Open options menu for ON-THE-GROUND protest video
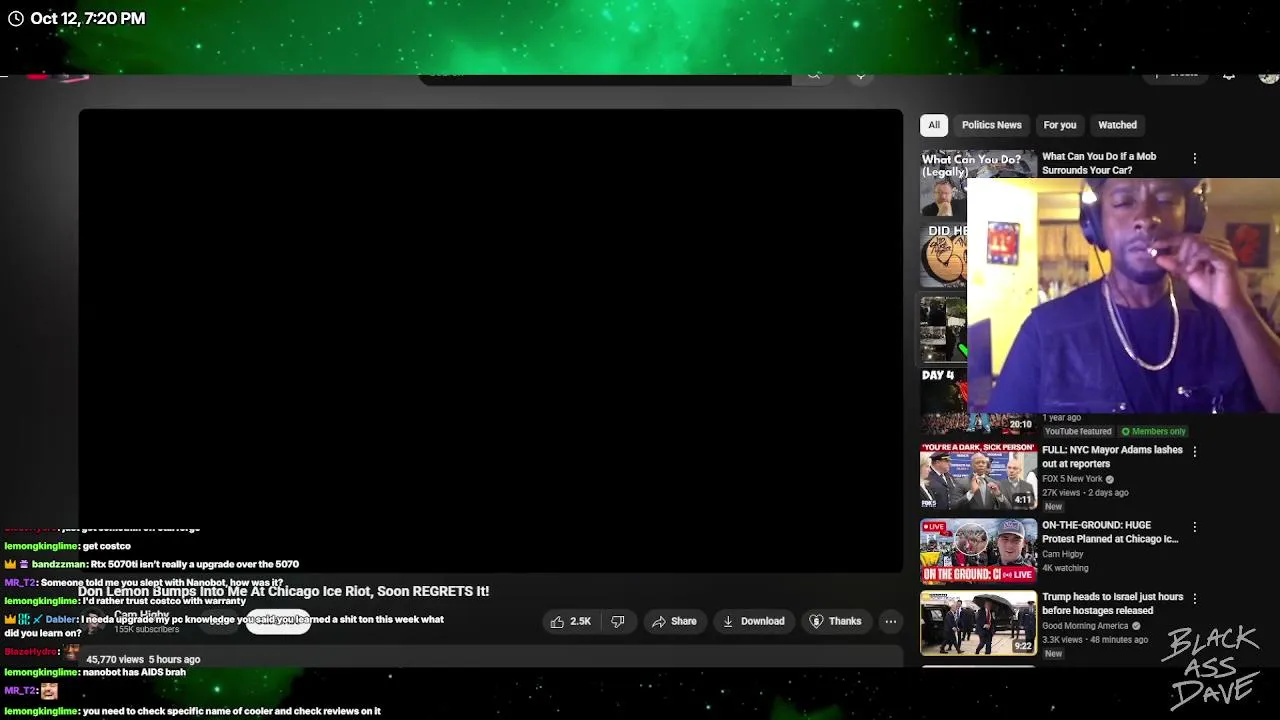This screenshot has width=1280, height=720. coord(1194,526)
